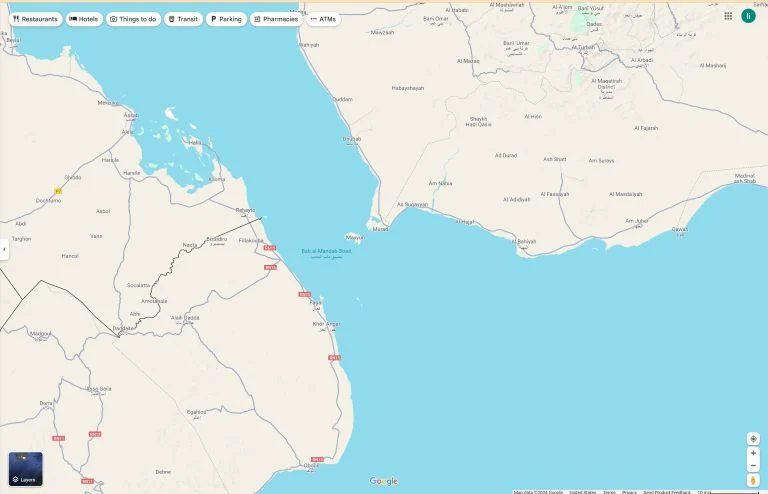The image size is (768, 494).
Task: Zoom out with the minus button
Action: click(x=753, y=466)
